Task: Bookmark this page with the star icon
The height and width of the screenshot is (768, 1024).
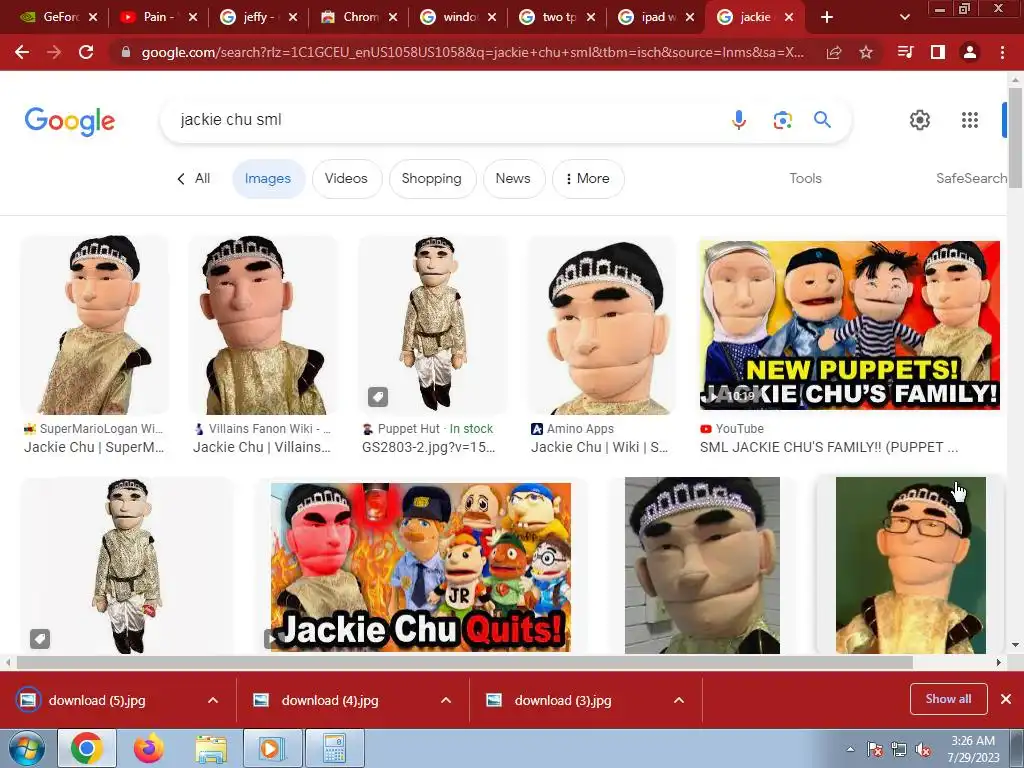Action: click(866, 52)
